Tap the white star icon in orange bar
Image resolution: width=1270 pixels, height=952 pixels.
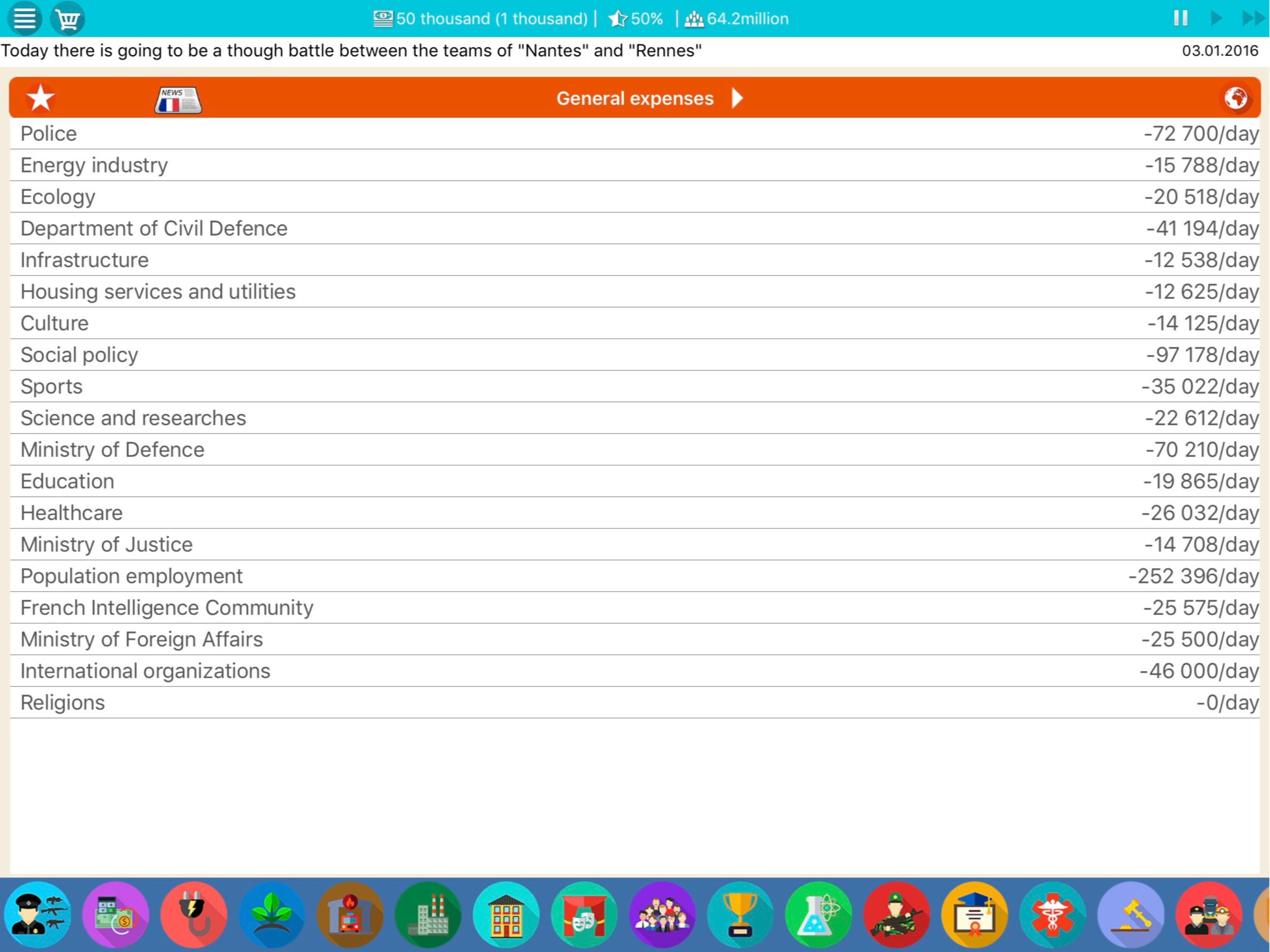[x=40, y=98]
